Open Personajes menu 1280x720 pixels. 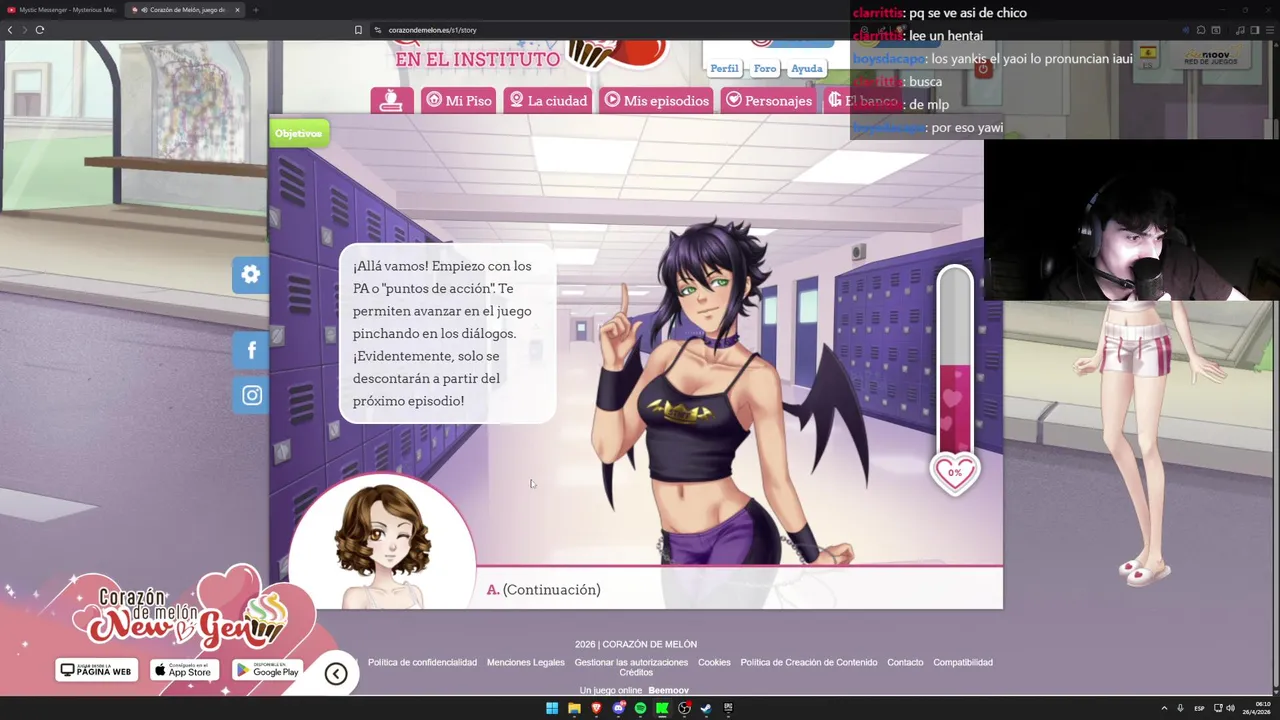[x=769, y=100]
